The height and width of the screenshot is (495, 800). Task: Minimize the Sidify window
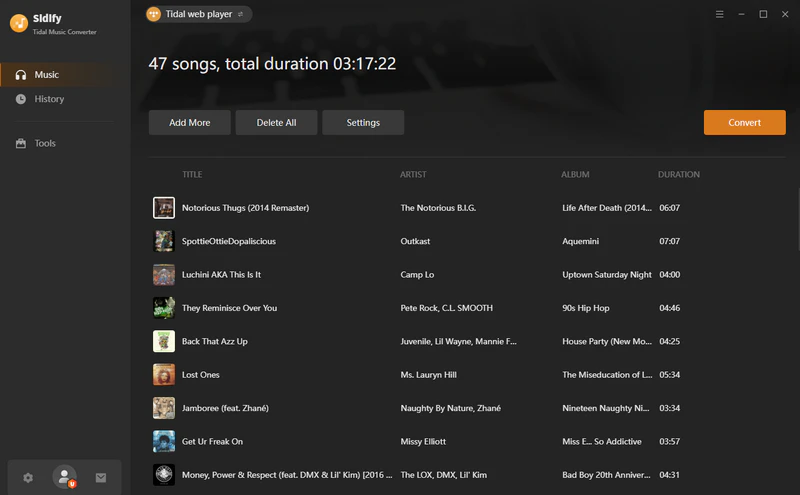[x=741, y=14]
